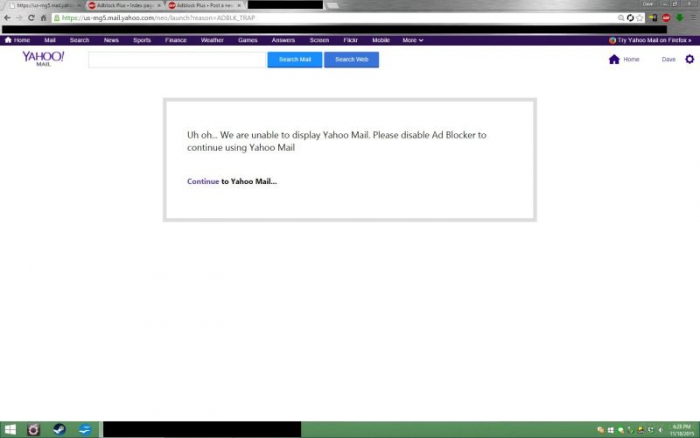
Task: Open Home in Yahoo top navigation
Action: 17,40
